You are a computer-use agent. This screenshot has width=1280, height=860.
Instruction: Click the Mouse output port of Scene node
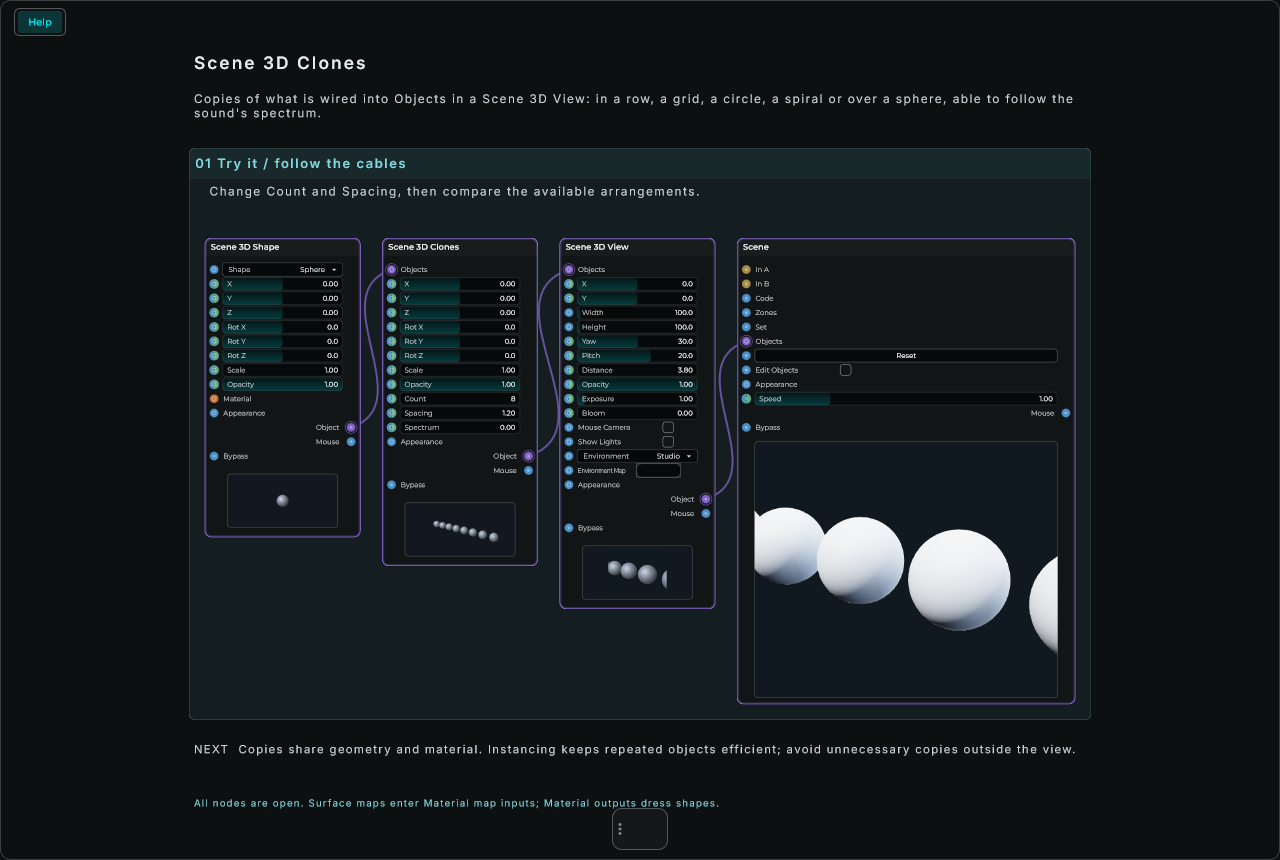click(1066, 413)
